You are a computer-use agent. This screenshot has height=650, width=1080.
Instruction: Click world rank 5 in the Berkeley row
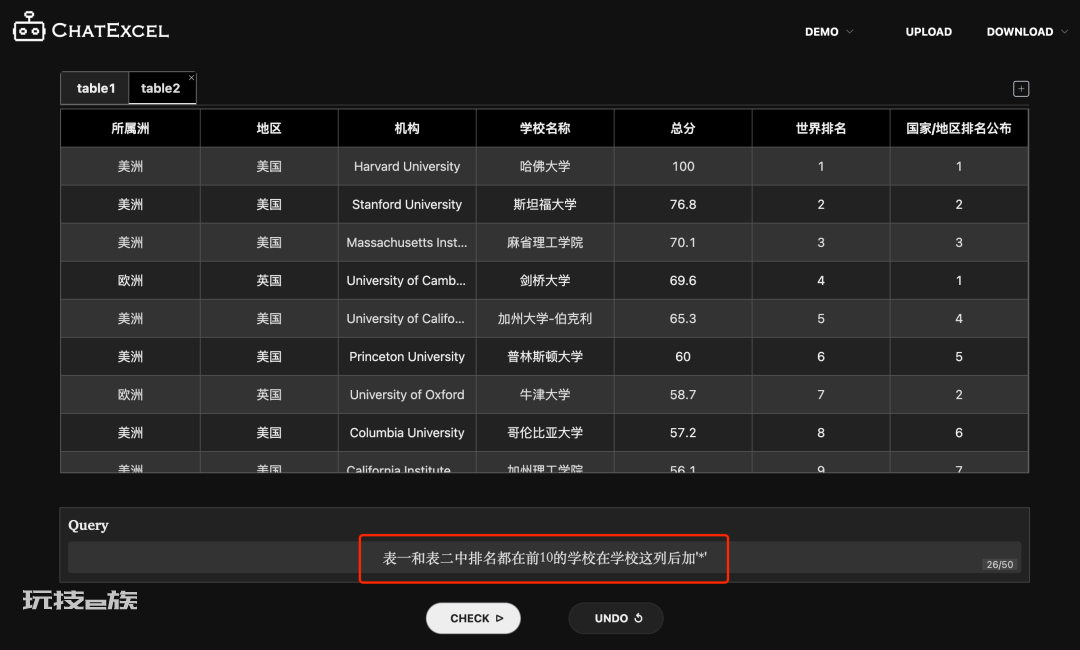pos(821,319)
